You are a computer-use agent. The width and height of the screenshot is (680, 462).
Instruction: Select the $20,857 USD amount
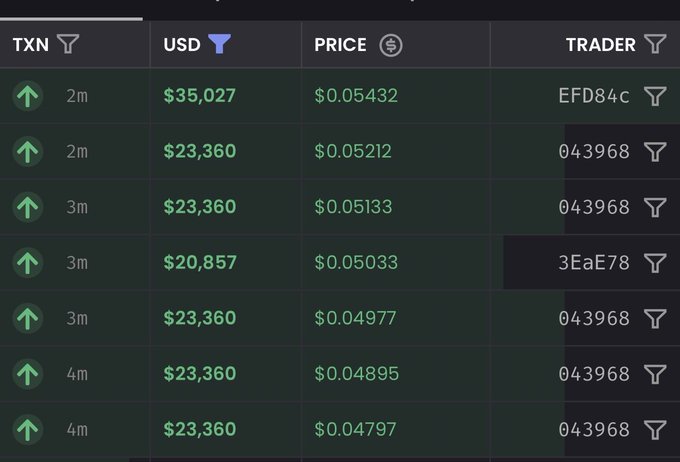pos(200,262)
